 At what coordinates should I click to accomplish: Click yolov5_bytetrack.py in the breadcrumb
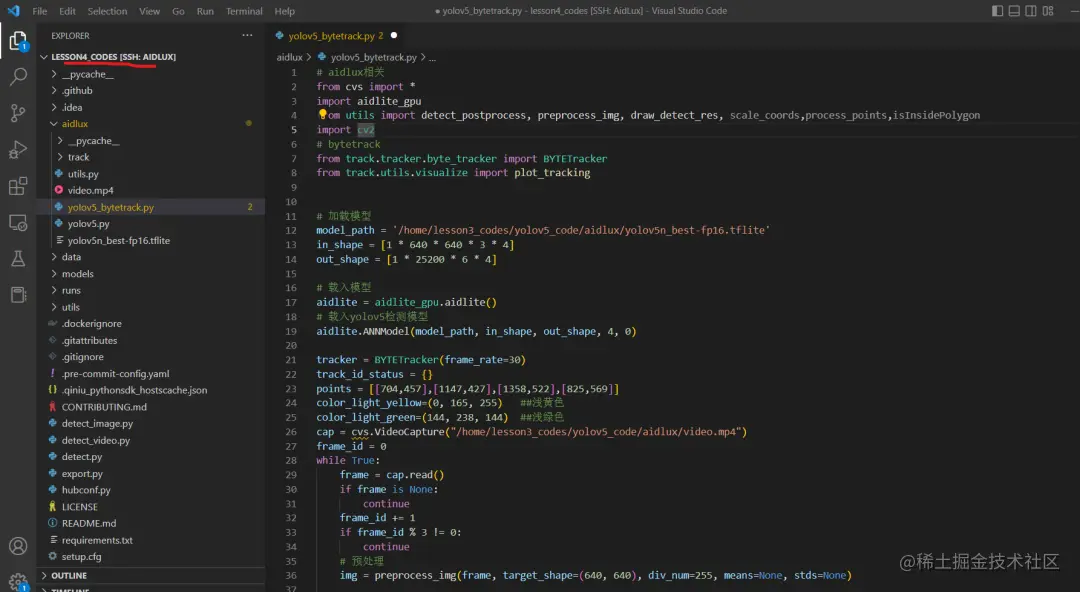[x=373, y=57]
